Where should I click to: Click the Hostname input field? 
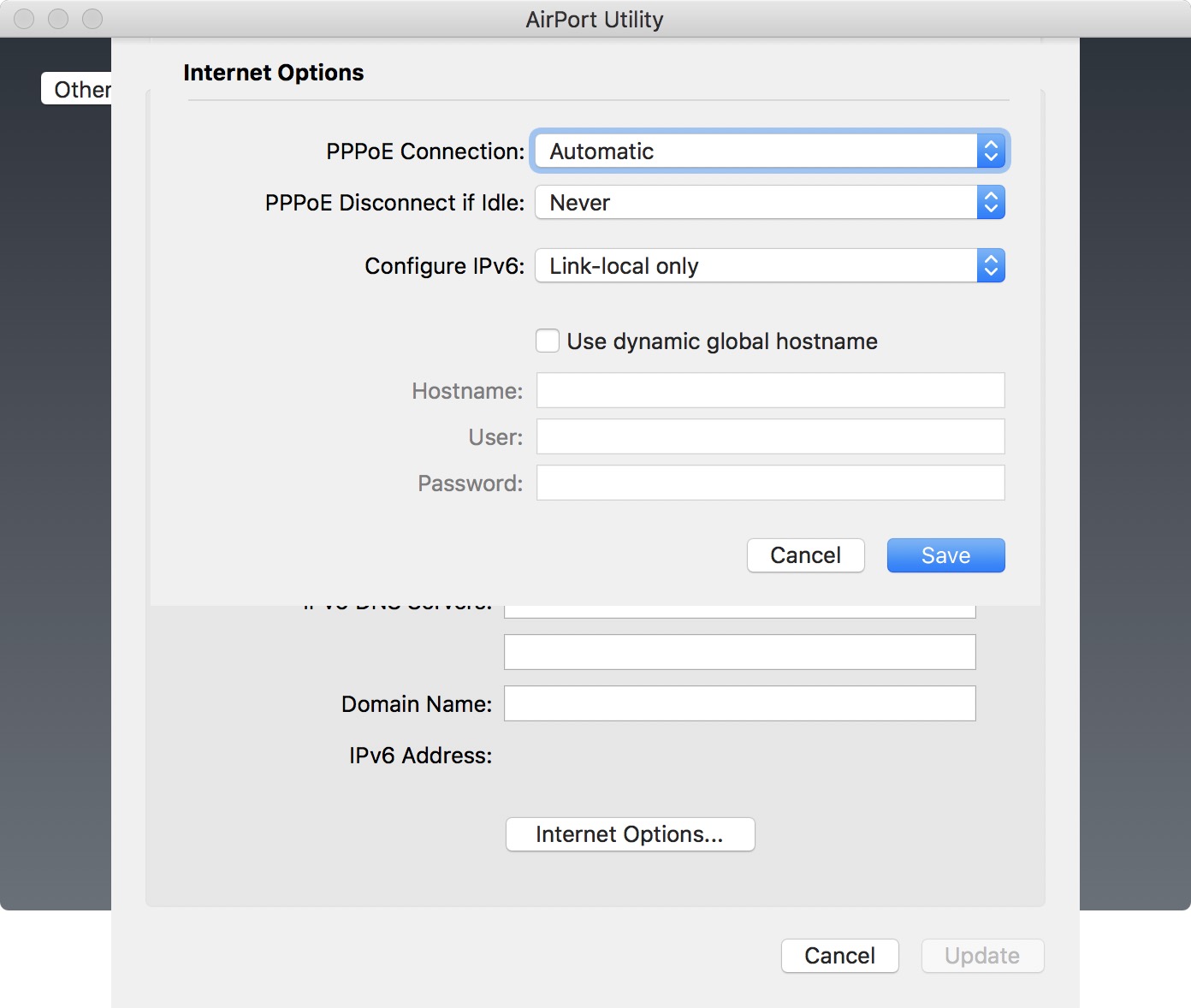(771, 390)
